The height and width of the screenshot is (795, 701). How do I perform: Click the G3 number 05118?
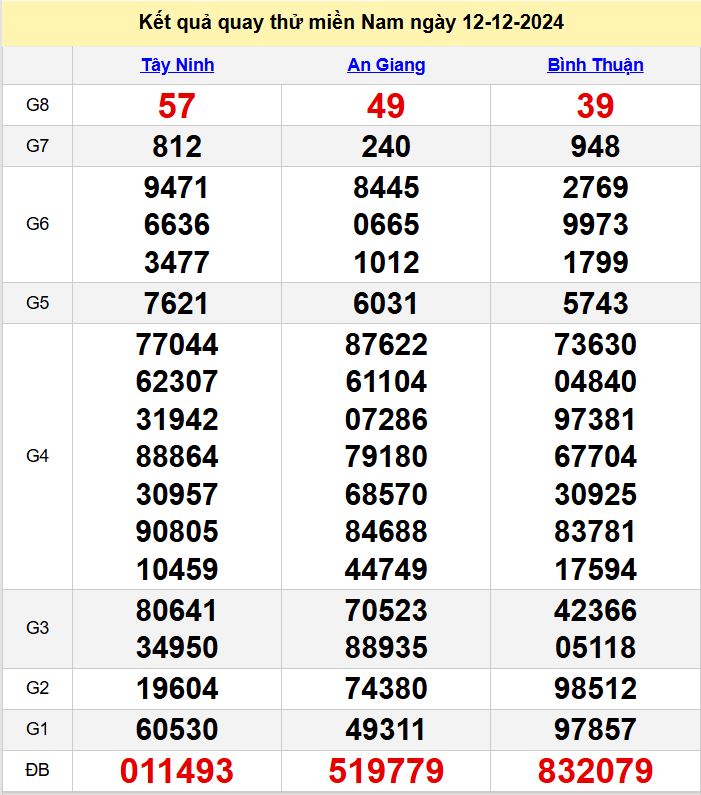tap(596, 647)
